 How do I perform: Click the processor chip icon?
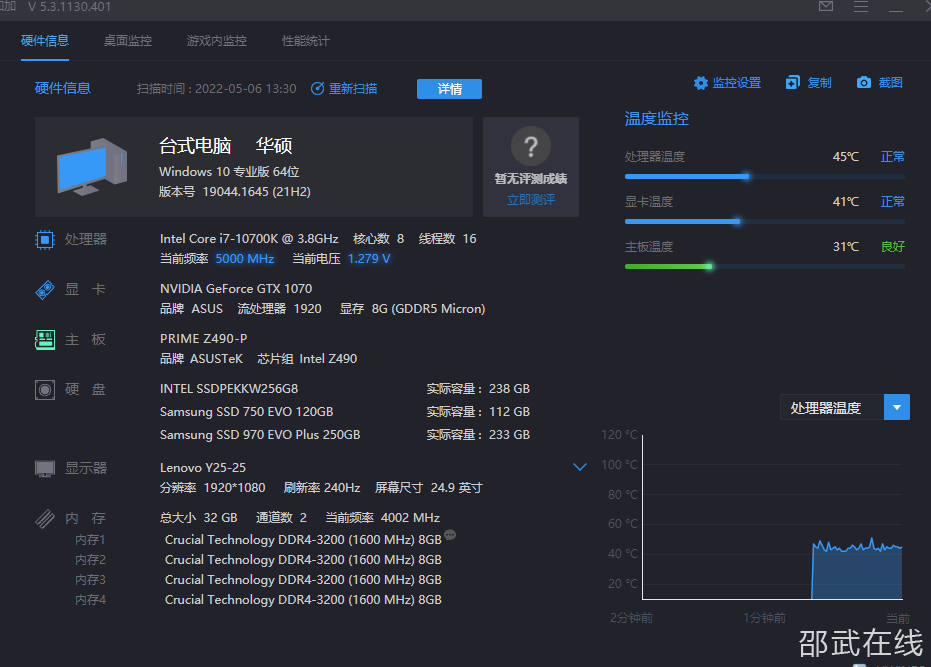(45, 239)
